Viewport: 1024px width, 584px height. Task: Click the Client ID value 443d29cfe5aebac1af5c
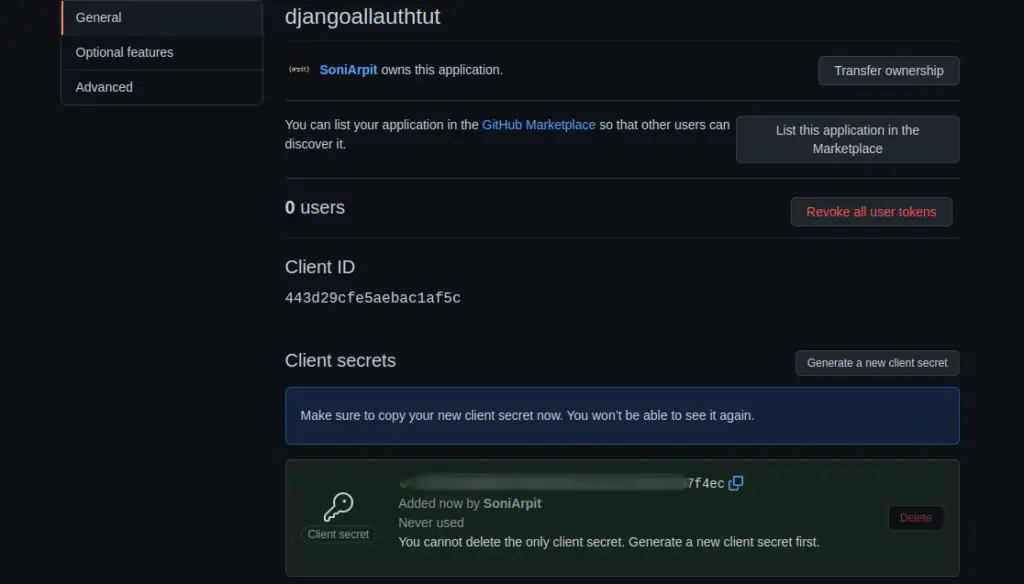(373, 298)
